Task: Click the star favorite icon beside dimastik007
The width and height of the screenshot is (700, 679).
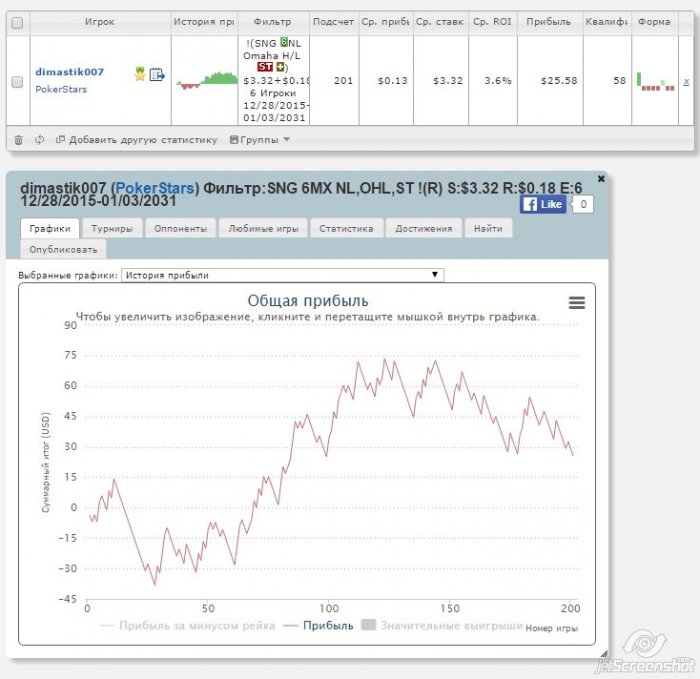Action: point(140,74)
